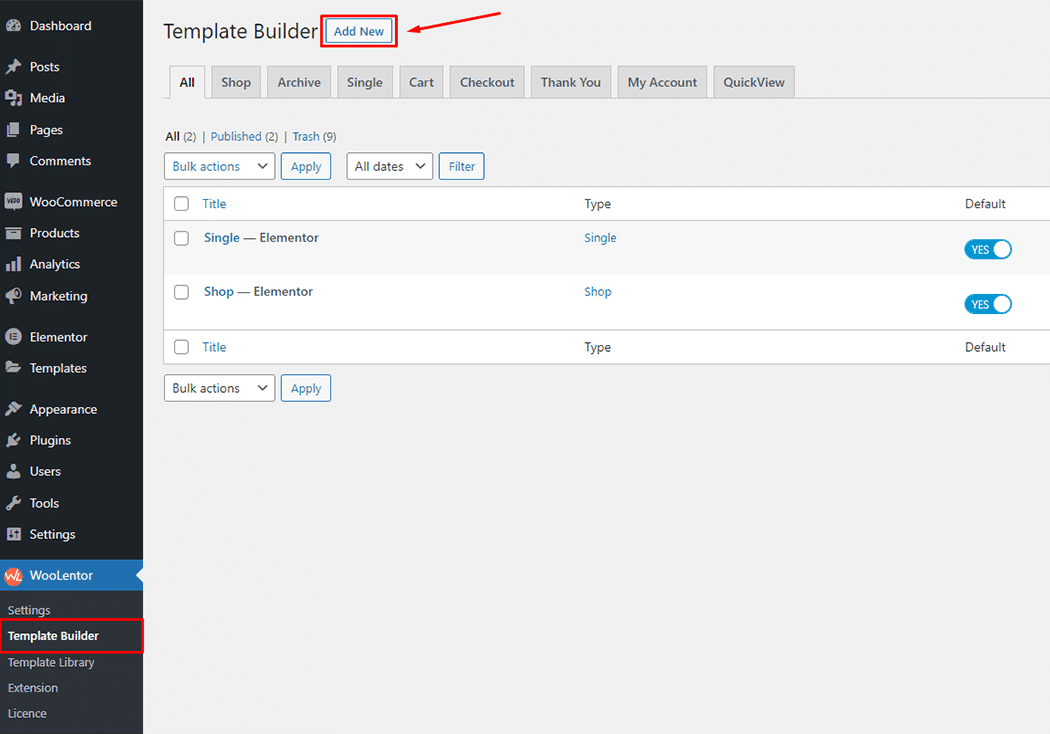Click the Plugins plug icon
This screenshot has height=734, width=1050.
[x=14, y=441]
